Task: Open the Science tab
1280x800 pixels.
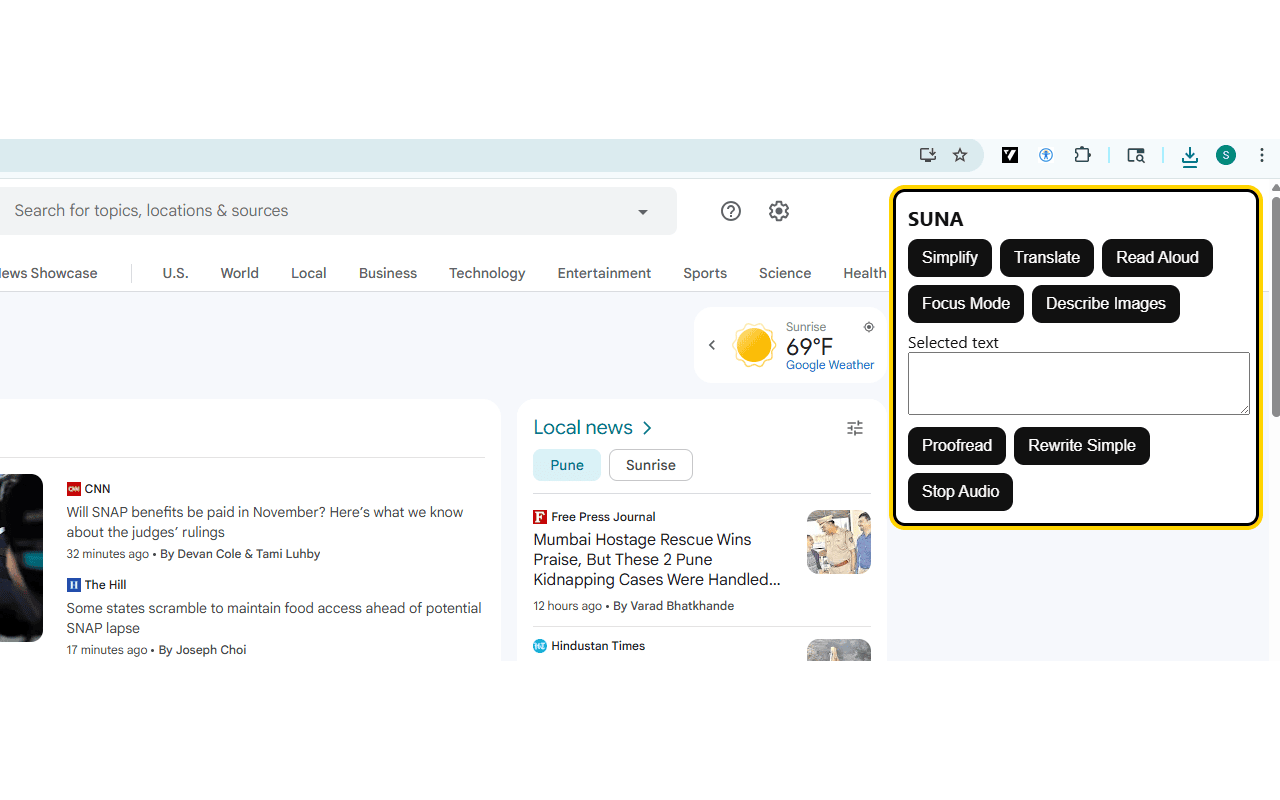Action: tap(785, 273)
